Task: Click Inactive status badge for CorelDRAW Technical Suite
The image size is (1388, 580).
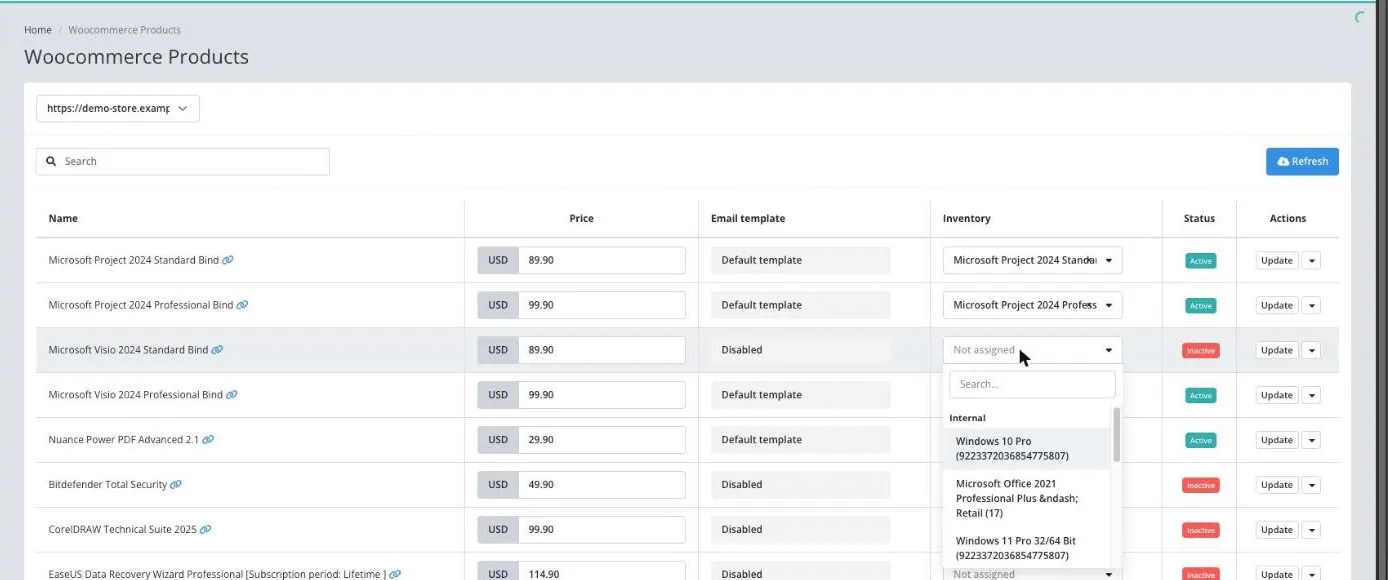Action: point(1200,531)
